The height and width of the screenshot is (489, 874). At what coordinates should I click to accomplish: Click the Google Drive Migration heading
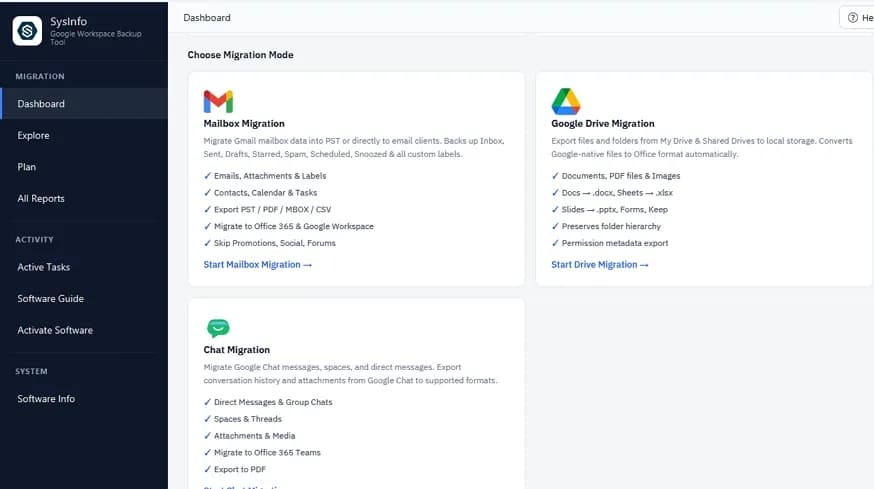[603, 123]
